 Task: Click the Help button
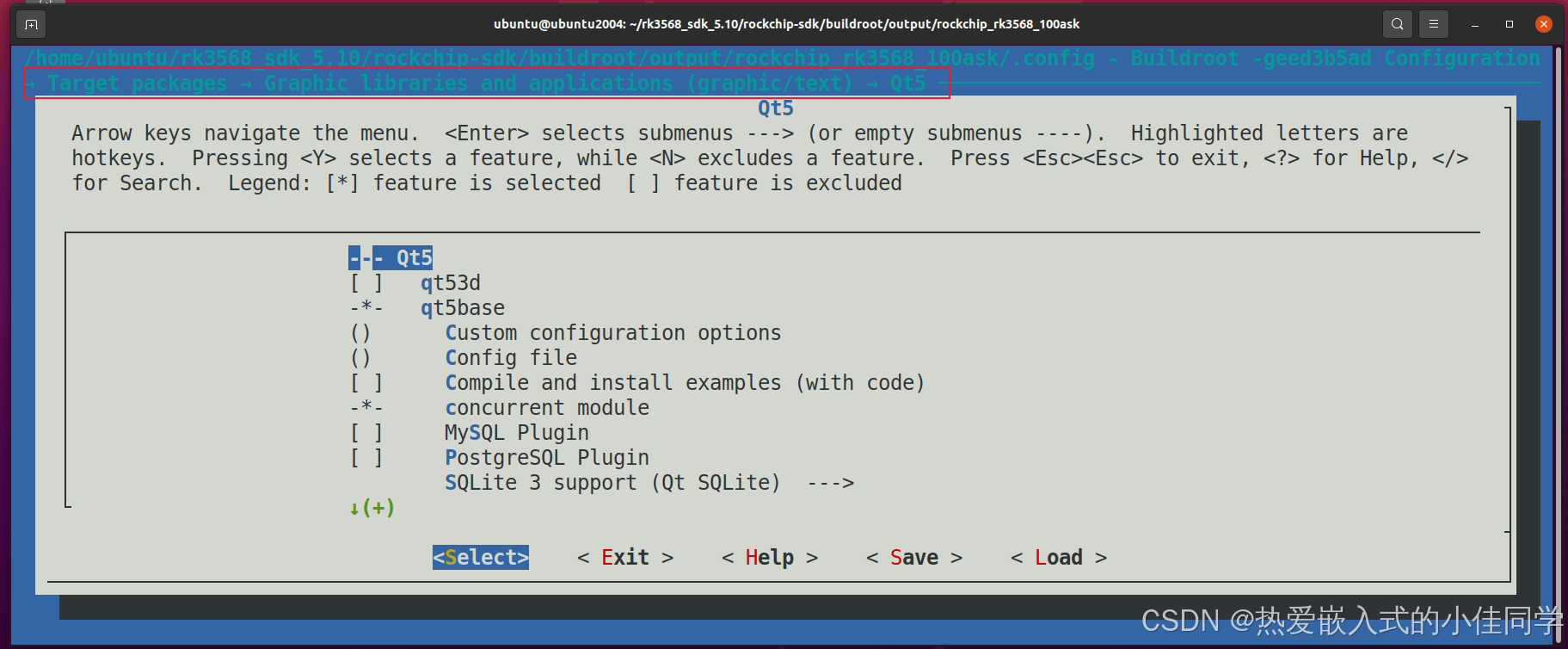click(x=770, y=558)
